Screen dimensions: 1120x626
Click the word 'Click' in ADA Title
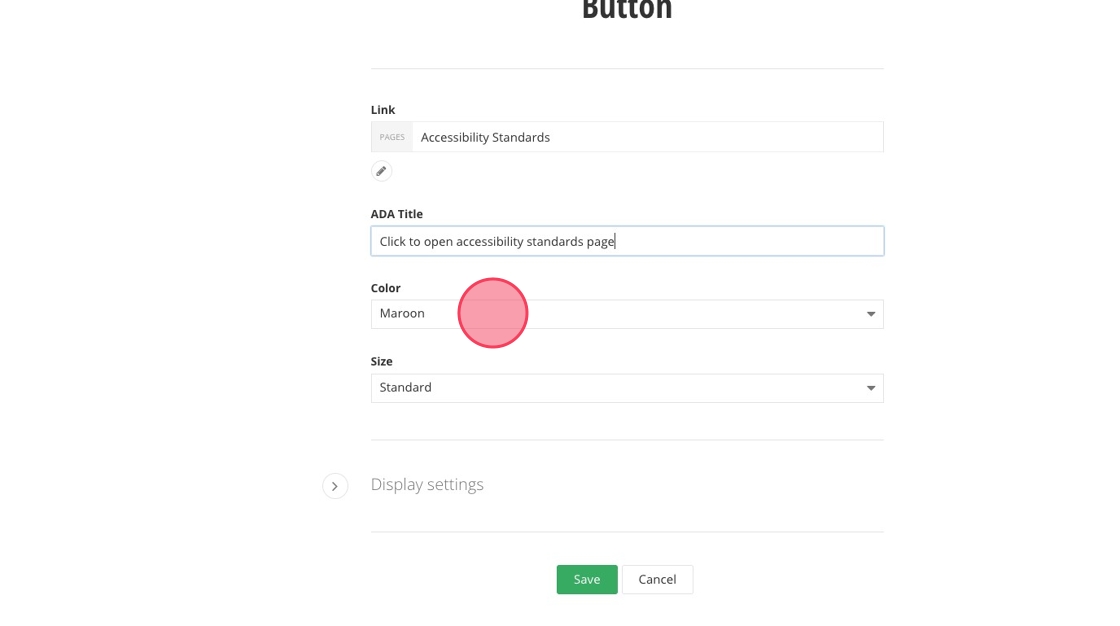(392, 241)
